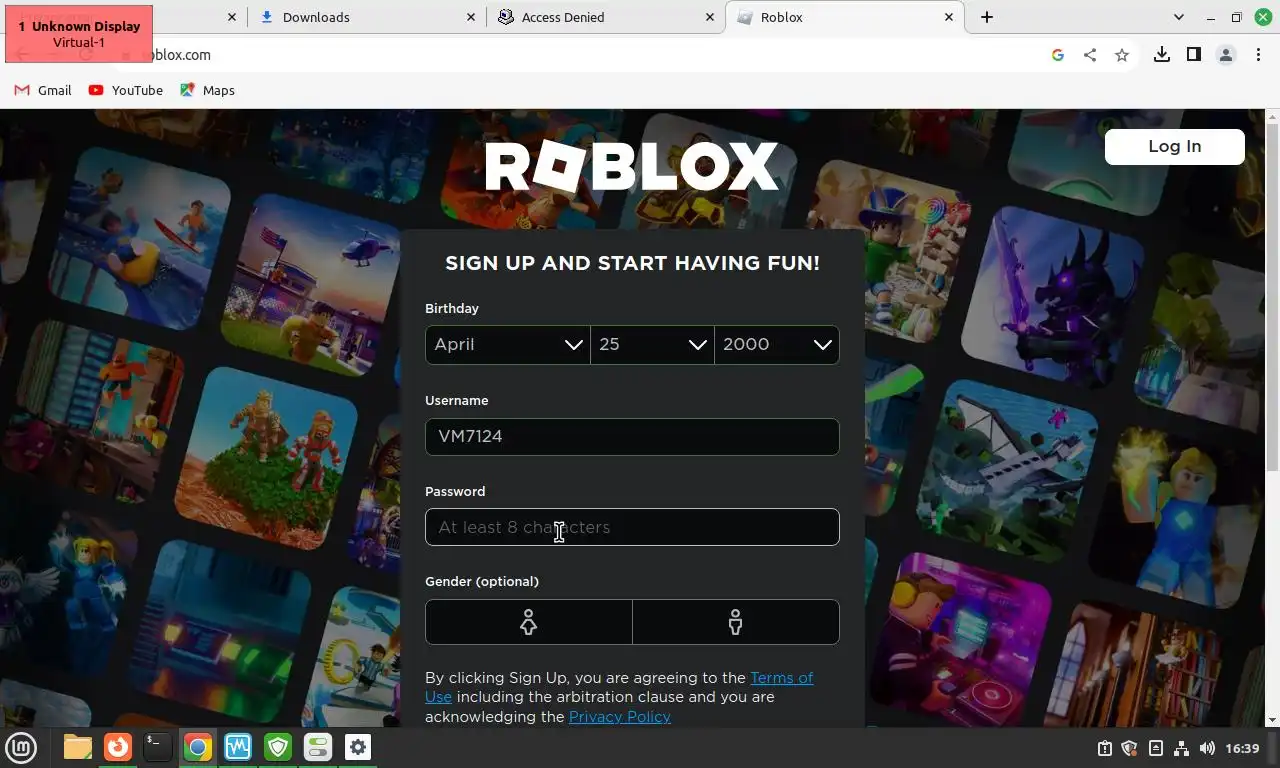Click the network tray icon

coord(1182,748)
